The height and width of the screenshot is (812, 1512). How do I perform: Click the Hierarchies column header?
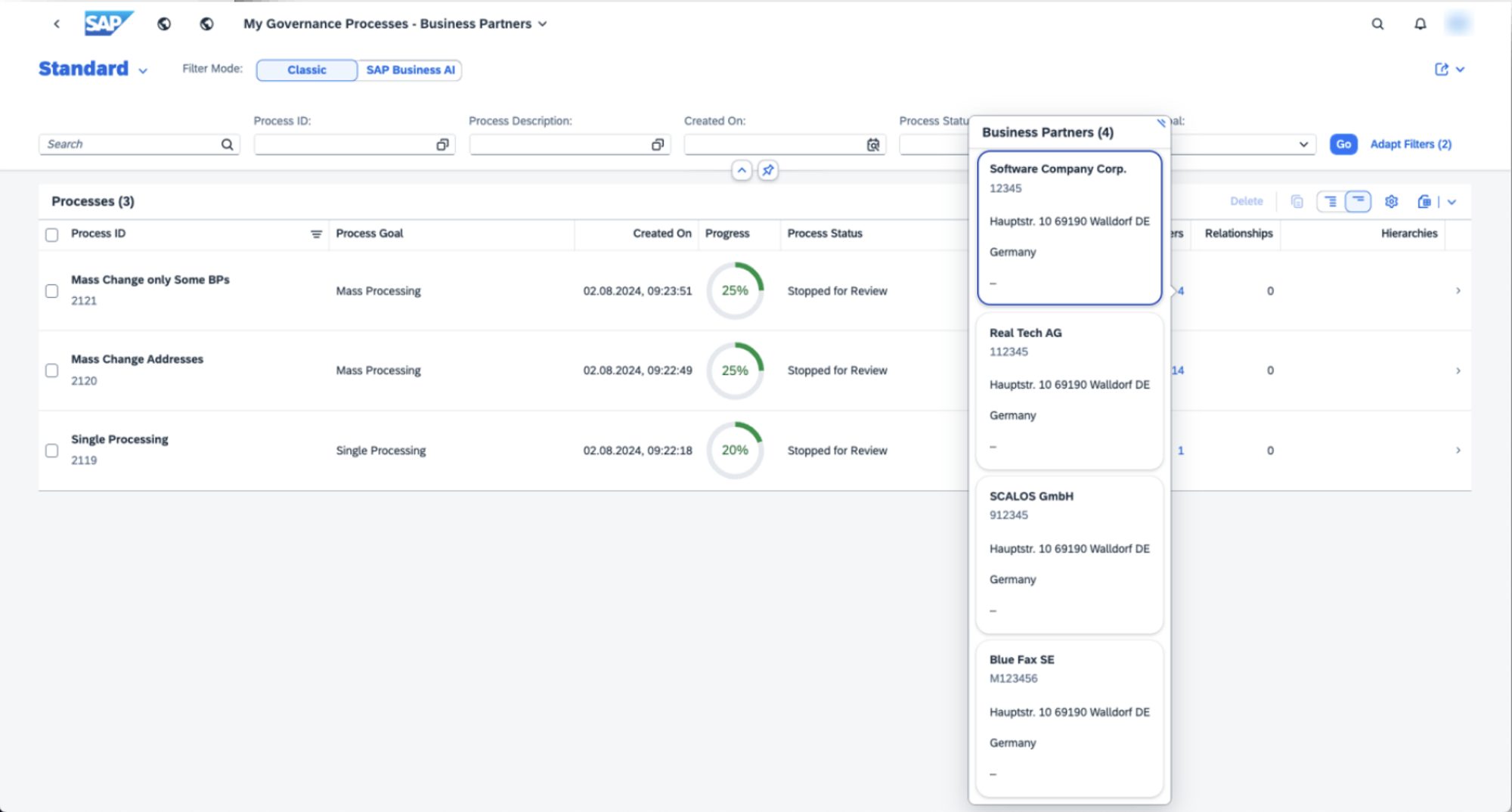point(1409,234)
